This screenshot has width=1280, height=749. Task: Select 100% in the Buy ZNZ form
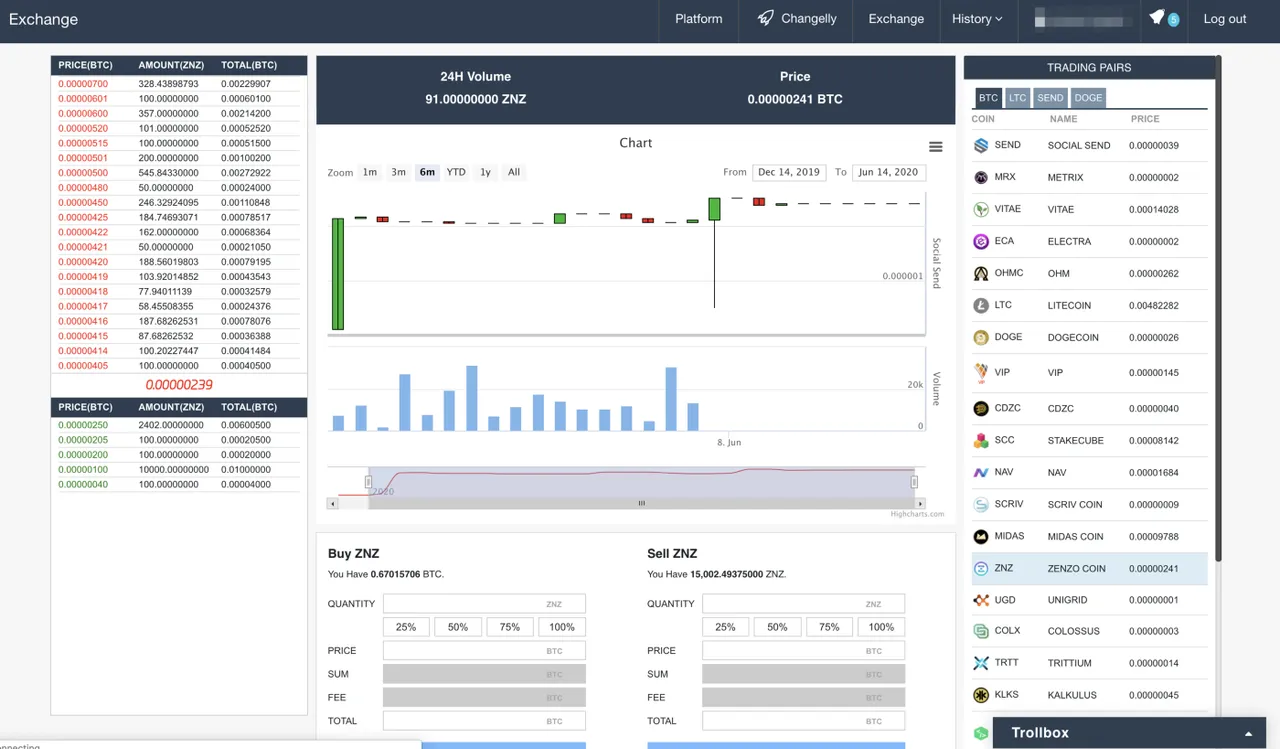562,627
